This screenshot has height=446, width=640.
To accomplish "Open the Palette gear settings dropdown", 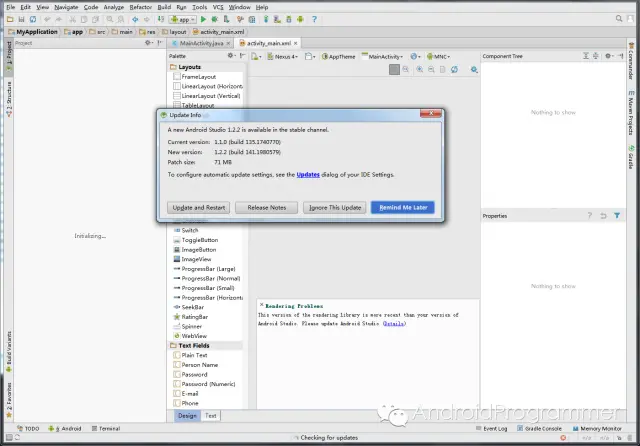I will coord(231,55).
